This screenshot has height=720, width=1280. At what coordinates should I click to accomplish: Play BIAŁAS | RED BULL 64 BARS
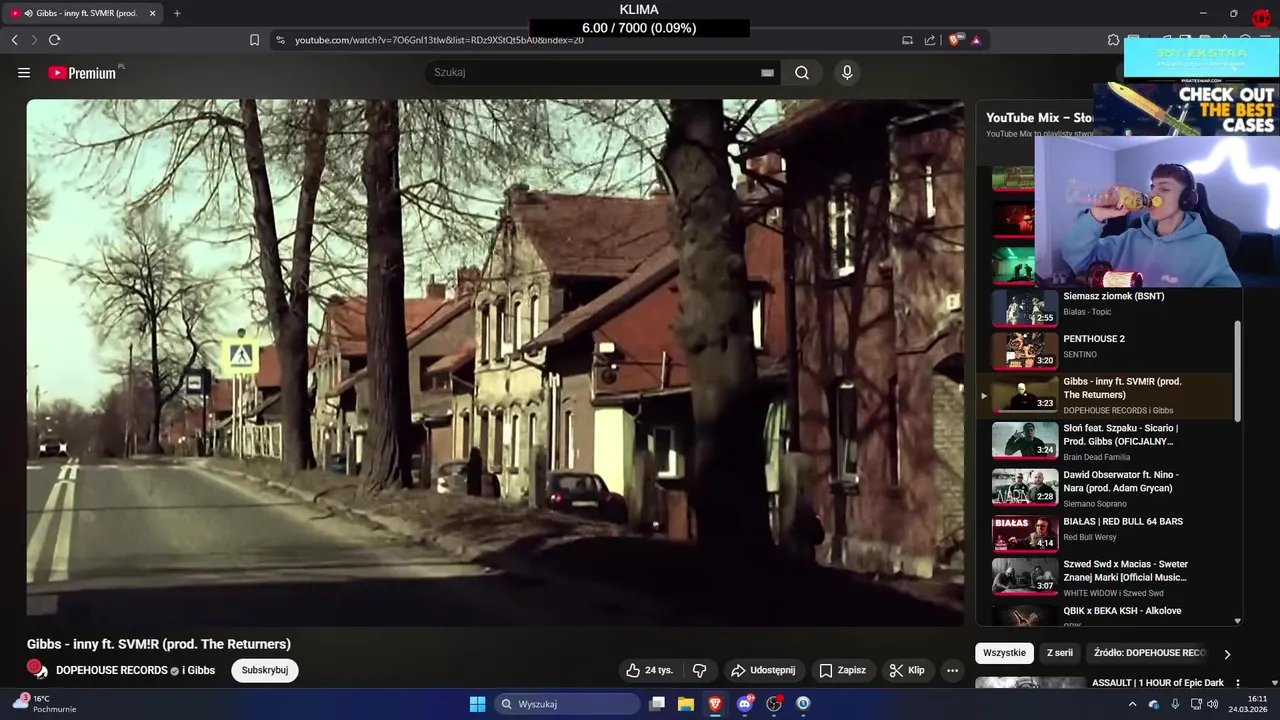[x=1123, y=522]
